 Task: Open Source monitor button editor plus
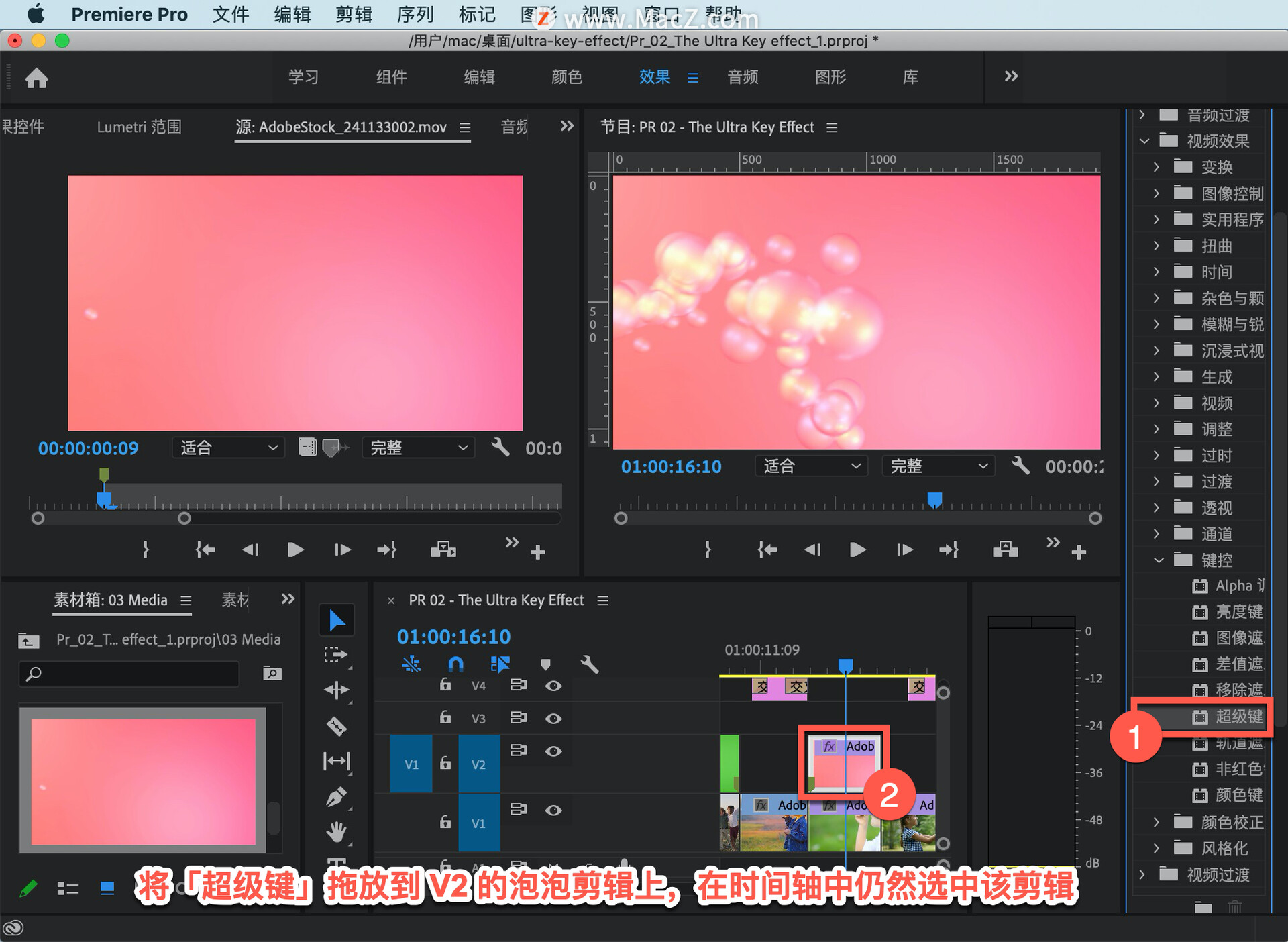(x=537, y=552)
